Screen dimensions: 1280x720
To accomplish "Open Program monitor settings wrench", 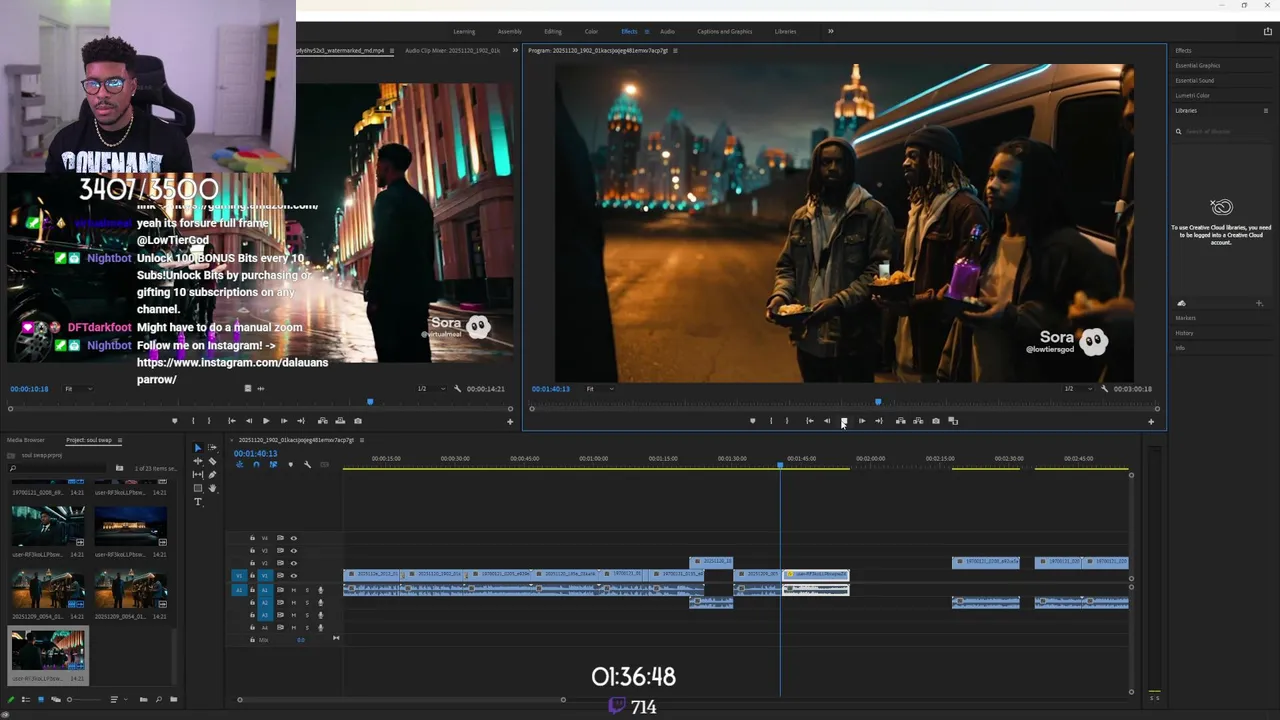I will 1104,389.
